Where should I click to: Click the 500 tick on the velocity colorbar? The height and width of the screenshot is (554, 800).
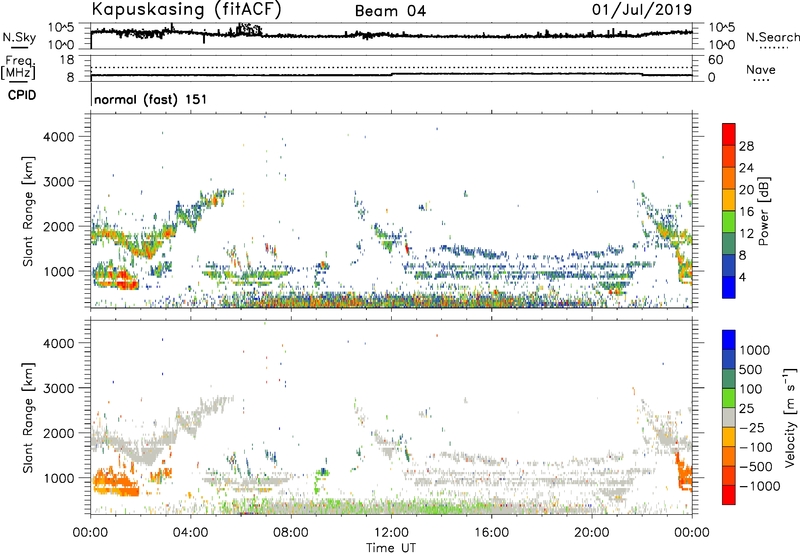[751, 369]
